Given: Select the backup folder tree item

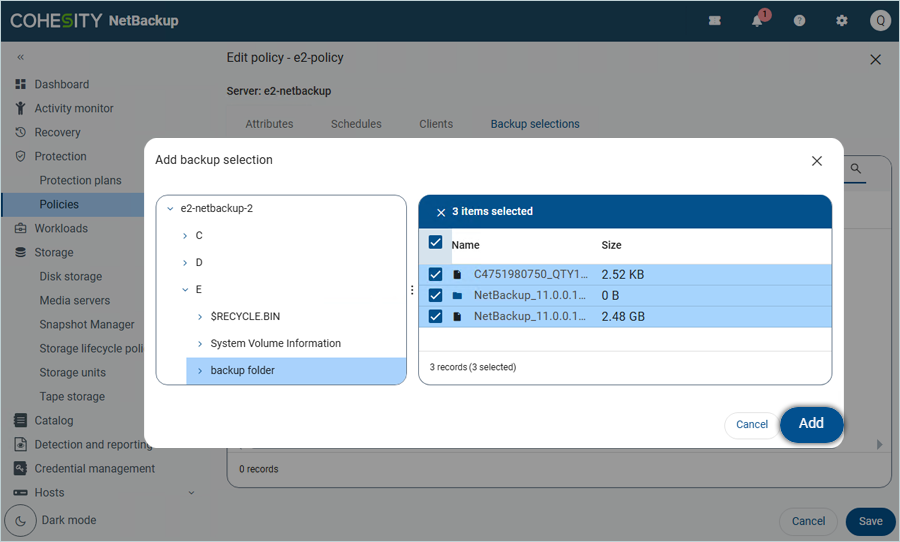Looking at the screenshot, I should point(242,371).
